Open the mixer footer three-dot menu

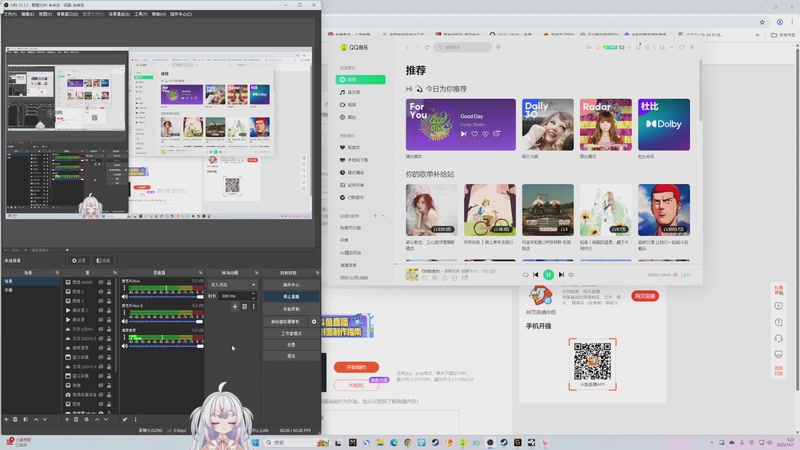[x=135, y=419]
